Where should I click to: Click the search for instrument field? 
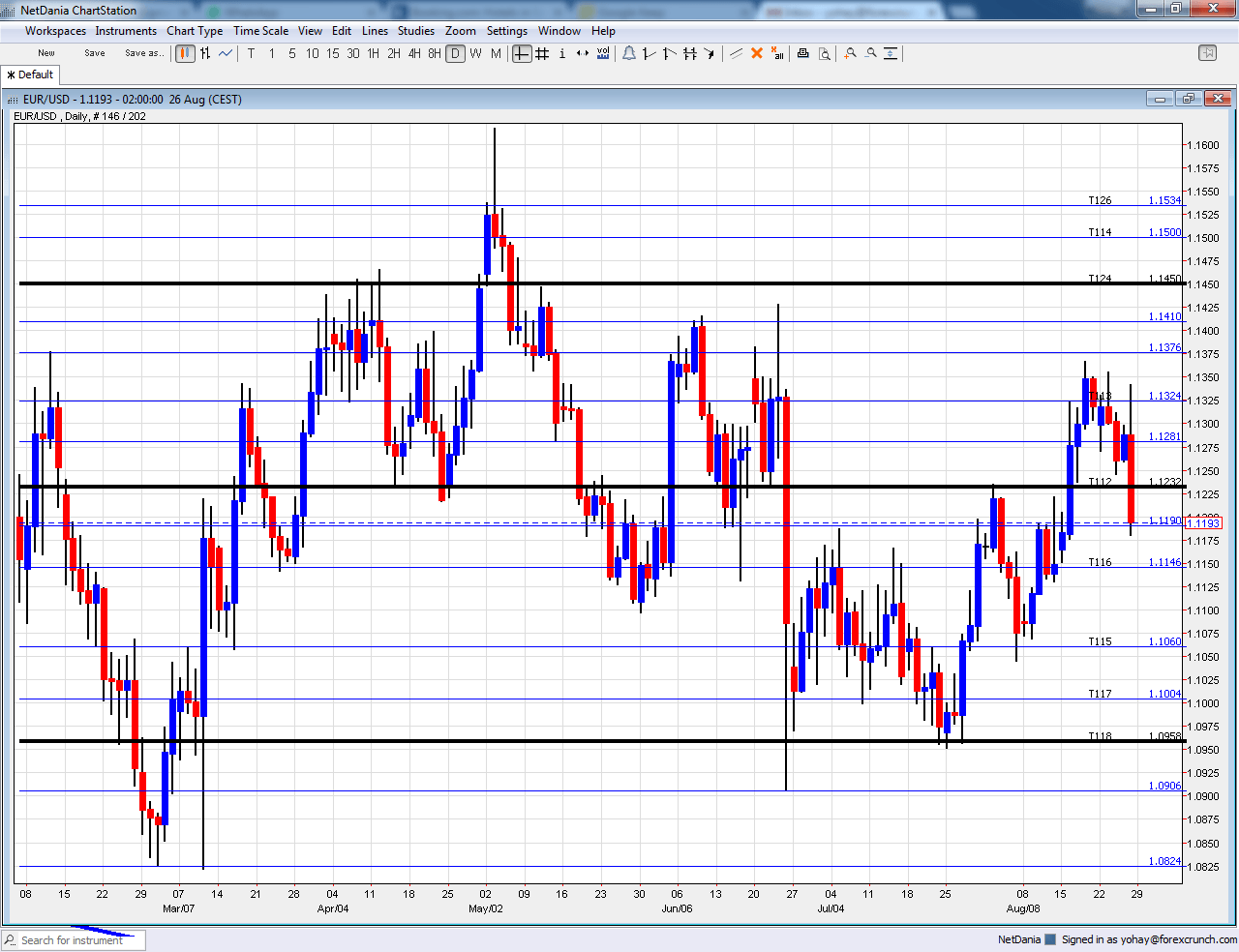73,939
